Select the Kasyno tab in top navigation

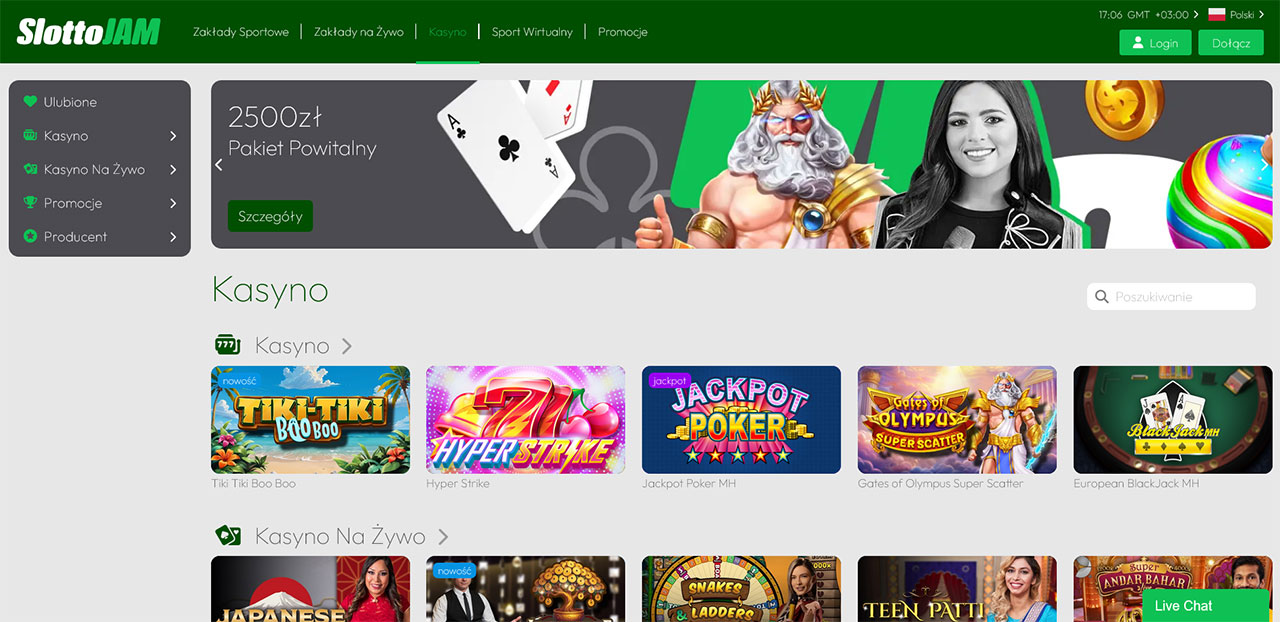tap(447, 32)
